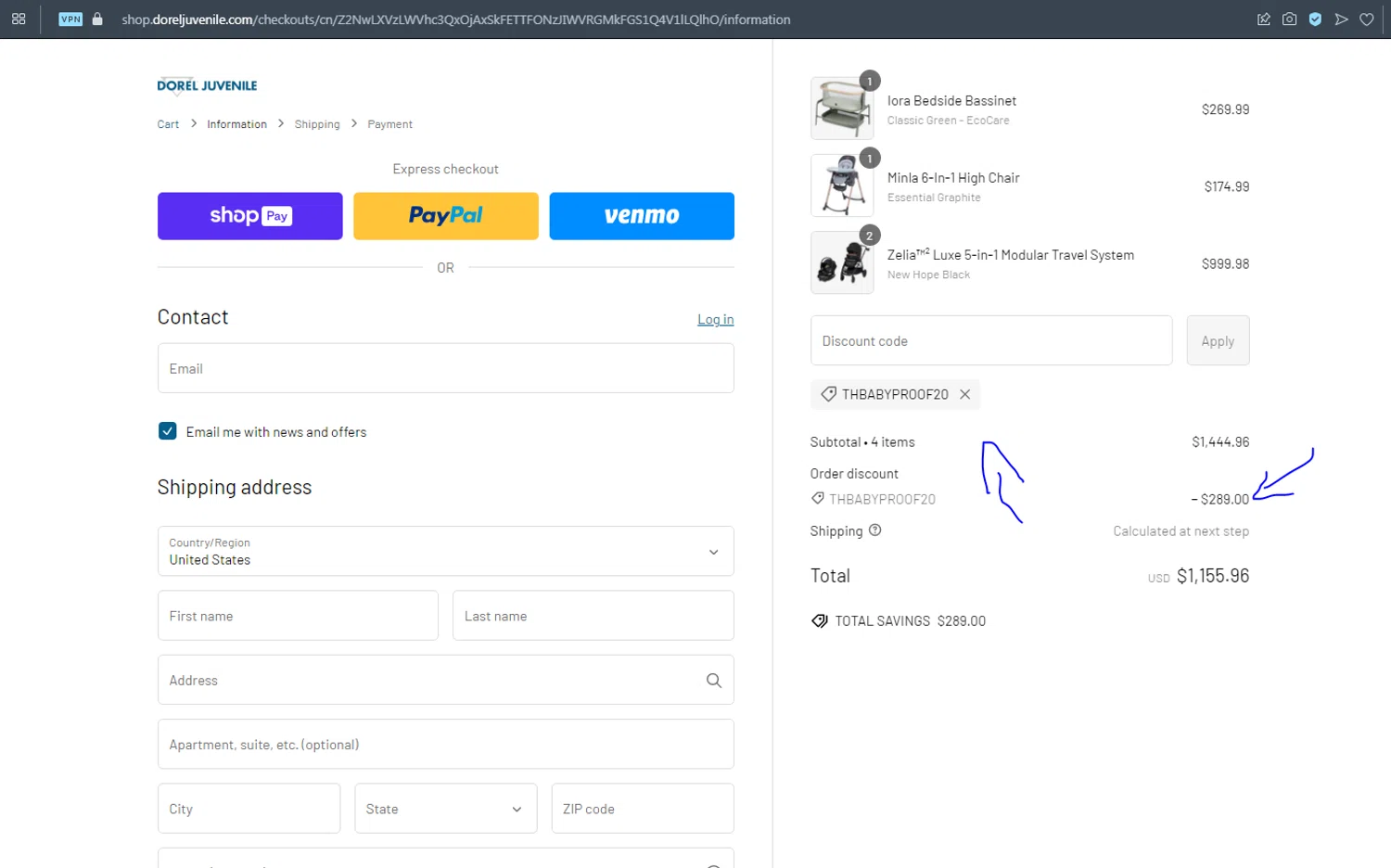Open the browser tab grid icon

19,19
